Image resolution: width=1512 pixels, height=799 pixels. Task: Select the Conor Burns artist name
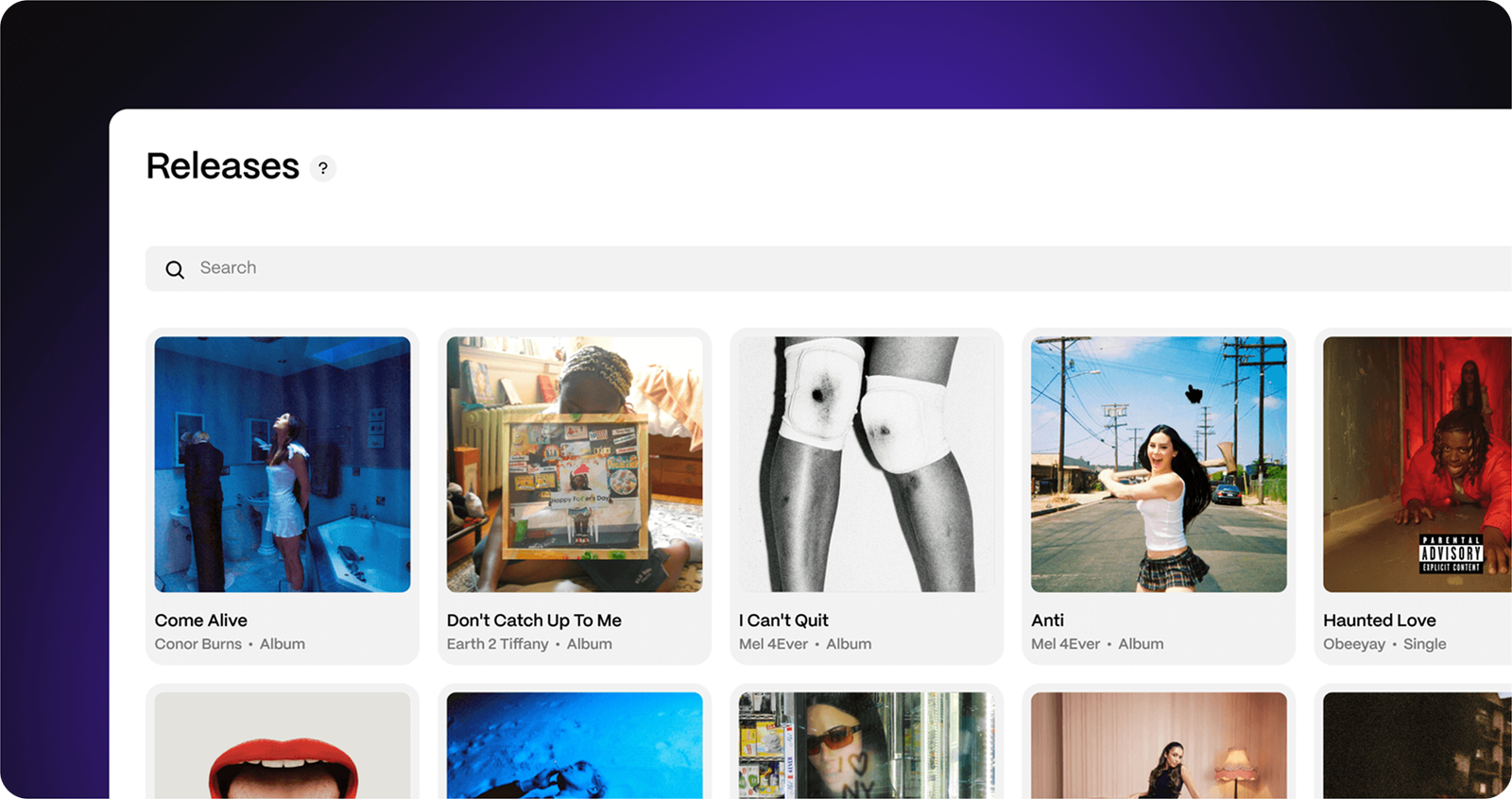[x=198, y=644]
